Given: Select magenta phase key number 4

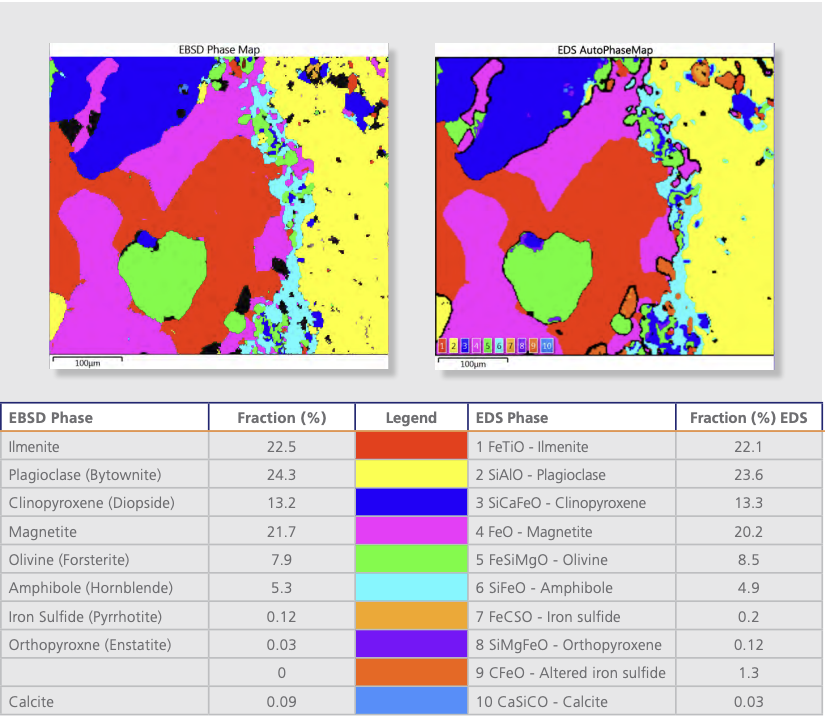Looking at the screenshot, I should pyautogui.click(x=477, y=346).
